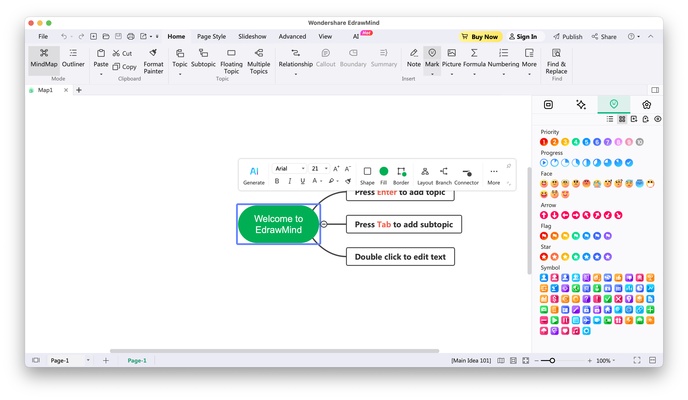Image resolution: width=688 pixels, height=400 pixels.
Task: Create new file from quick toolbar
Action: (93, 36)
